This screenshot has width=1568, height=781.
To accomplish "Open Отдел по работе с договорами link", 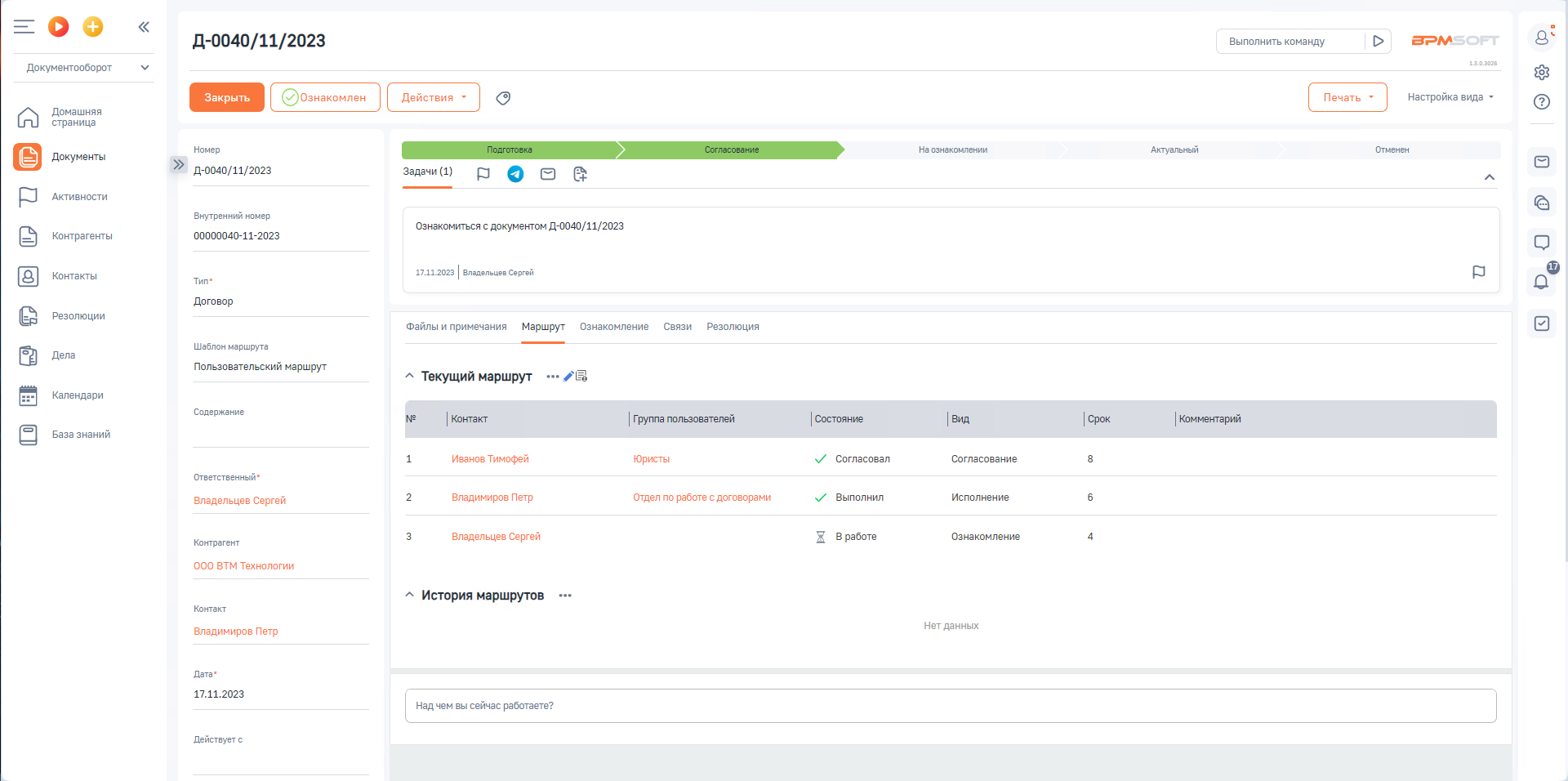I will pos(702,498).
